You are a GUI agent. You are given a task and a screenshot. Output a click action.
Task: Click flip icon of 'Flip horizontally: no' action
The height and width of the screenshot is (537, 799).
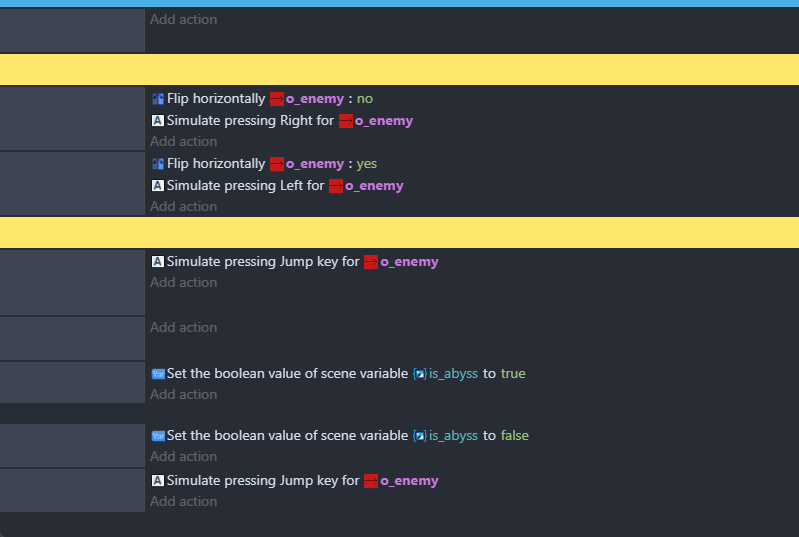pos(158,99)
